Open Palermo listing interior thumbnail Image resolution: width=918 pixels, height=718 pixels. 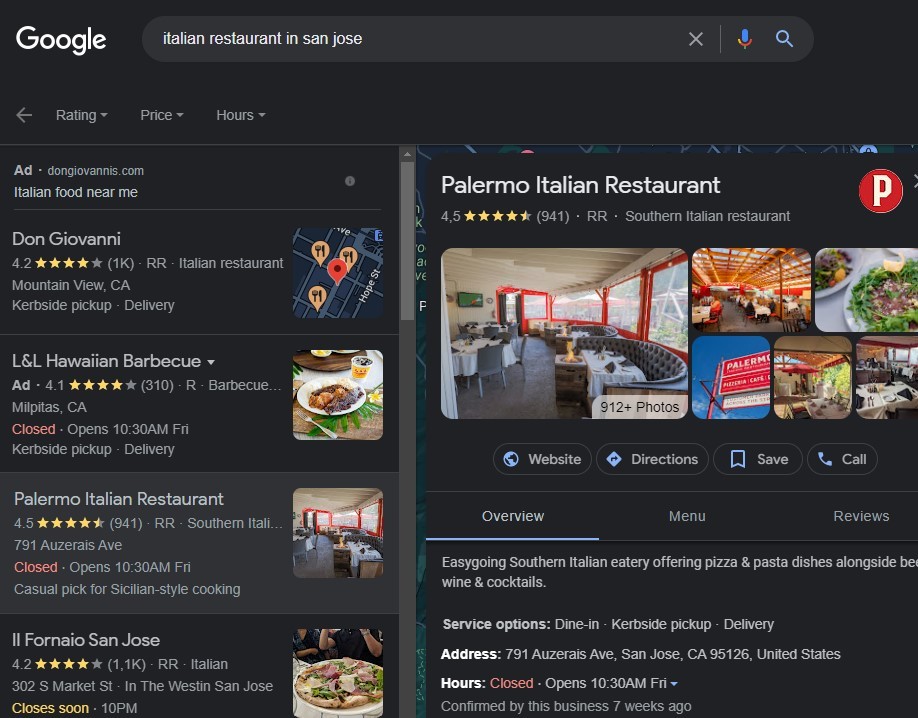338,533
